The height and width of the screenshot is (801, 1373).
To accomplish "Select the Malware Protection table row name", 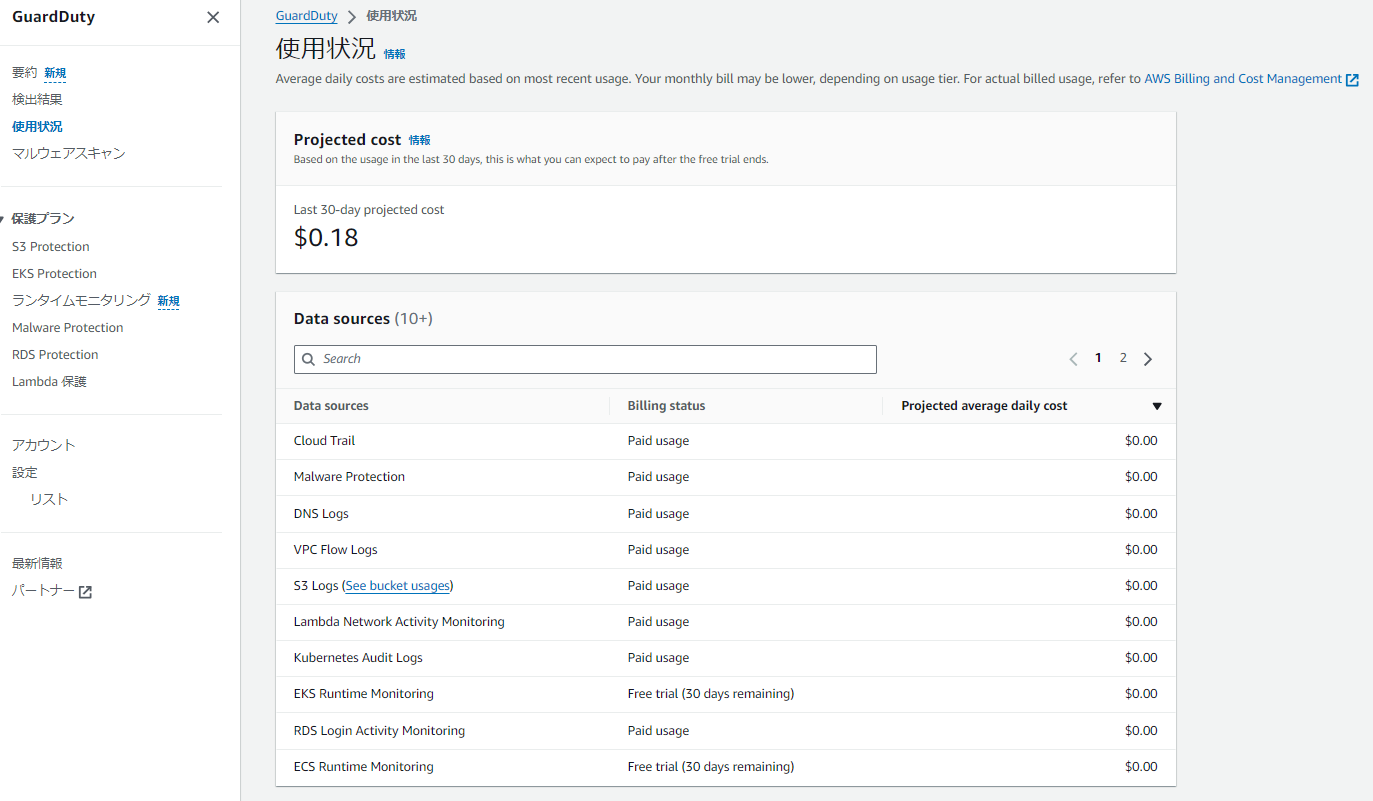I will pos(349,477).
